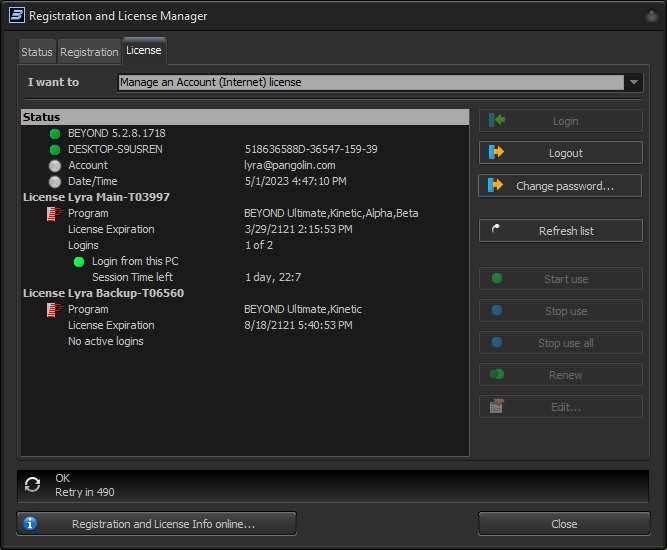Select the Manage an Account license combo box
Viewport: 667px width, 550px height.
[x=370, y=82]
